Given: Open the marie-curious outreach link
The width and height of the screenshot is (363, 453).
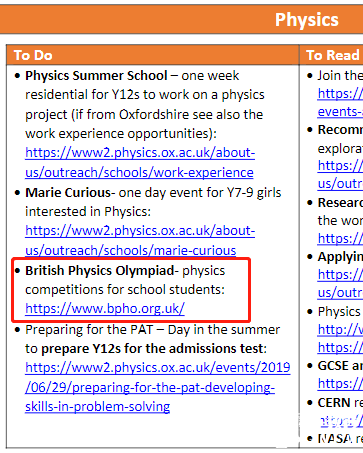Looking at the screenshot, I should click(140, 240).
